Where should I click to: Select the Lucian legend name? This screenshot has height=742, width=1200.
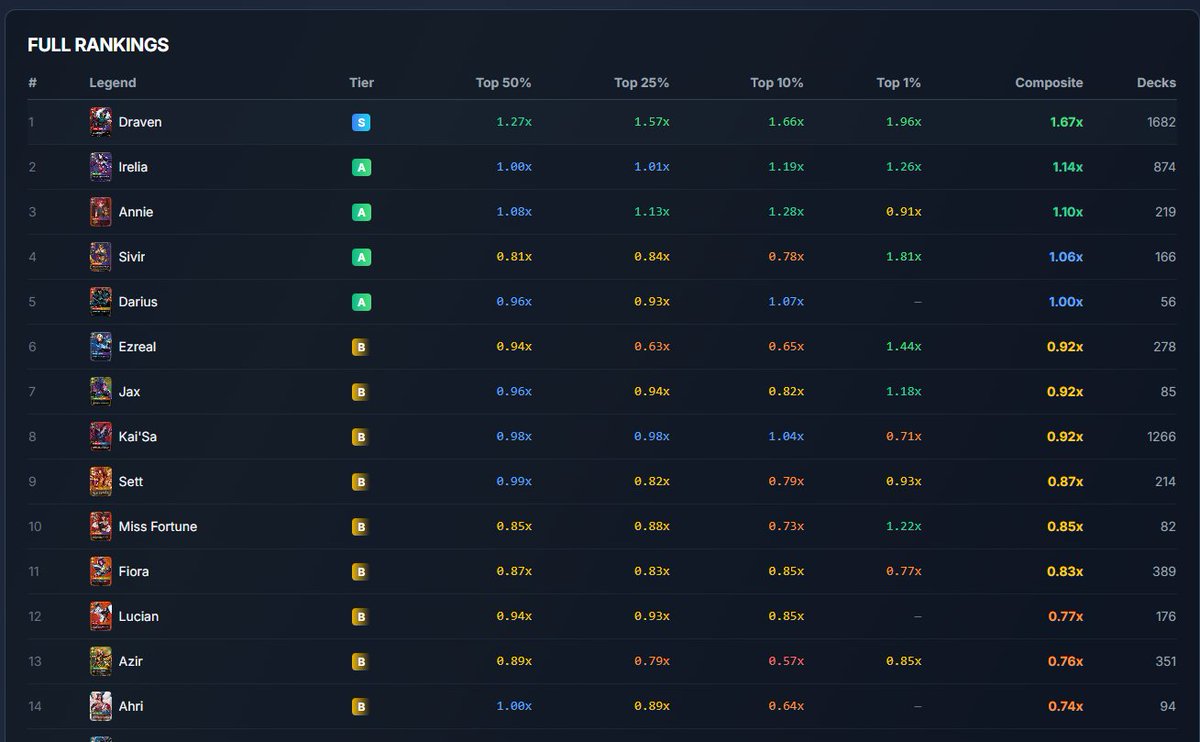tap(138, 617)
